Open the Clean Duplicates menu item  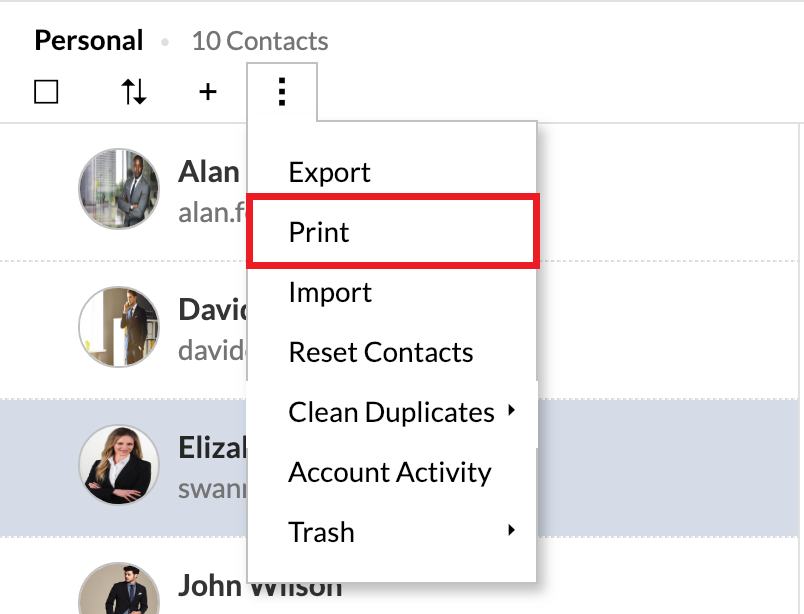(390, 412)
